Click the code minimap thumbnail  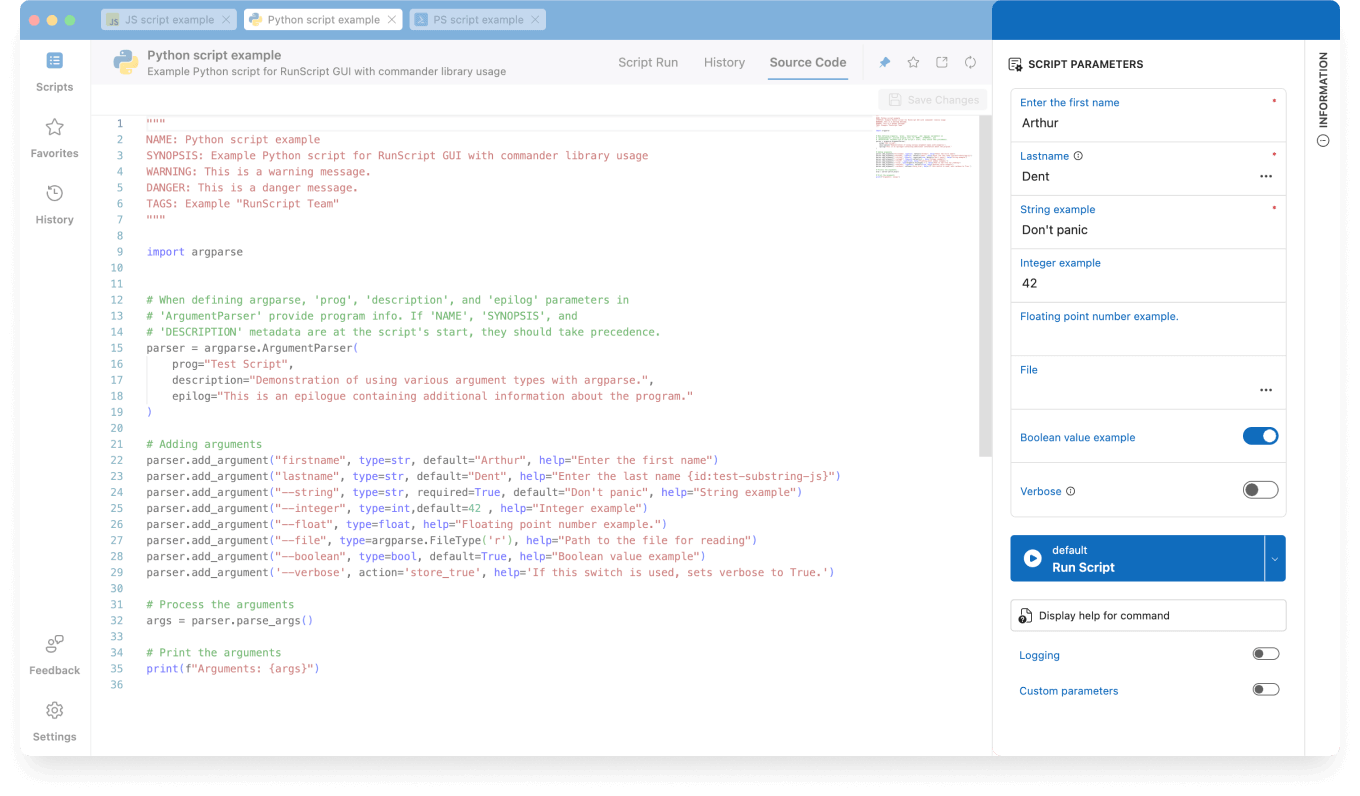coord(924,148)
